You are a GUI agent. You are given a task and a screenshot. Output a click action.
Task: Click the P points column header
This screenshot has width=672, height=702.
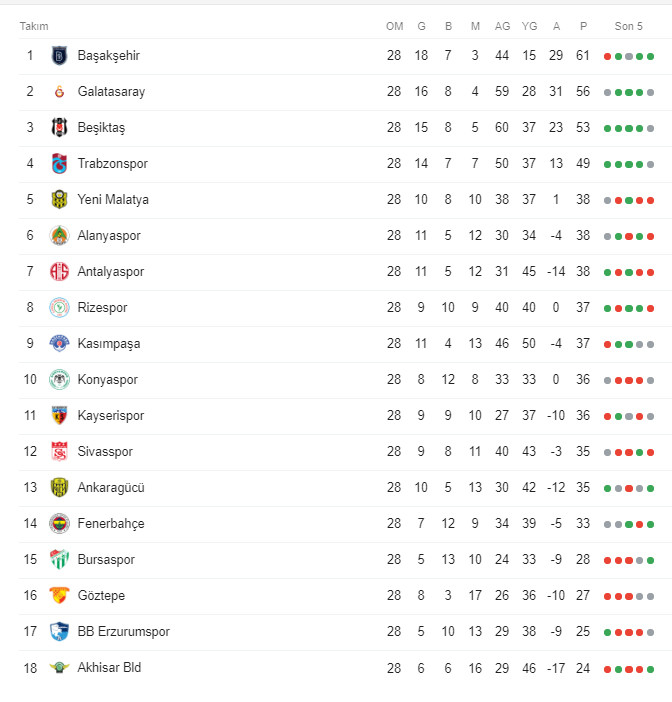(x=584, y=26)
